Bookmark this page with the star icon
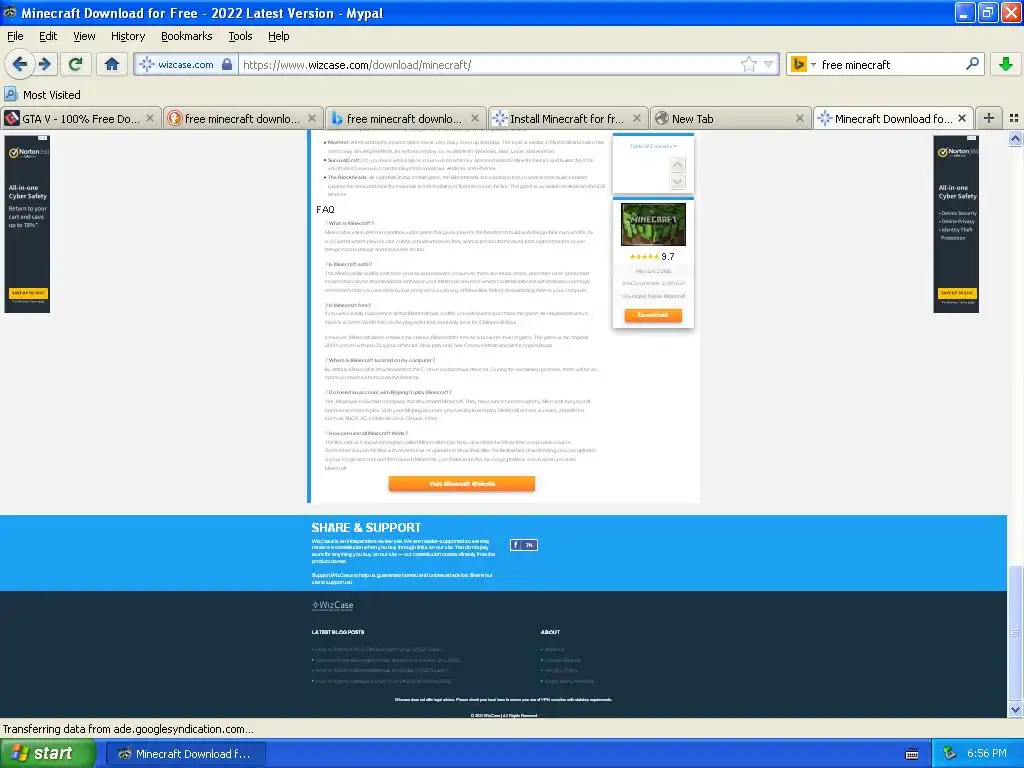This screenshot has width=1024, height=768. click(x=748, y=64)
